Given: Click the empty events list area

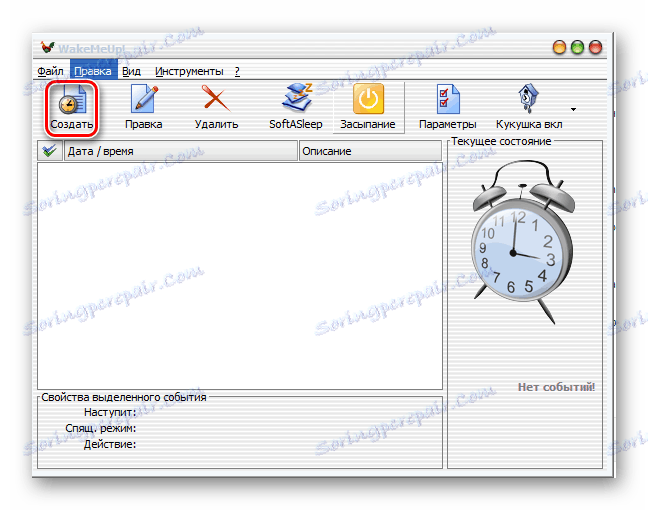Looking at the screenshot, I should (240, 276).
